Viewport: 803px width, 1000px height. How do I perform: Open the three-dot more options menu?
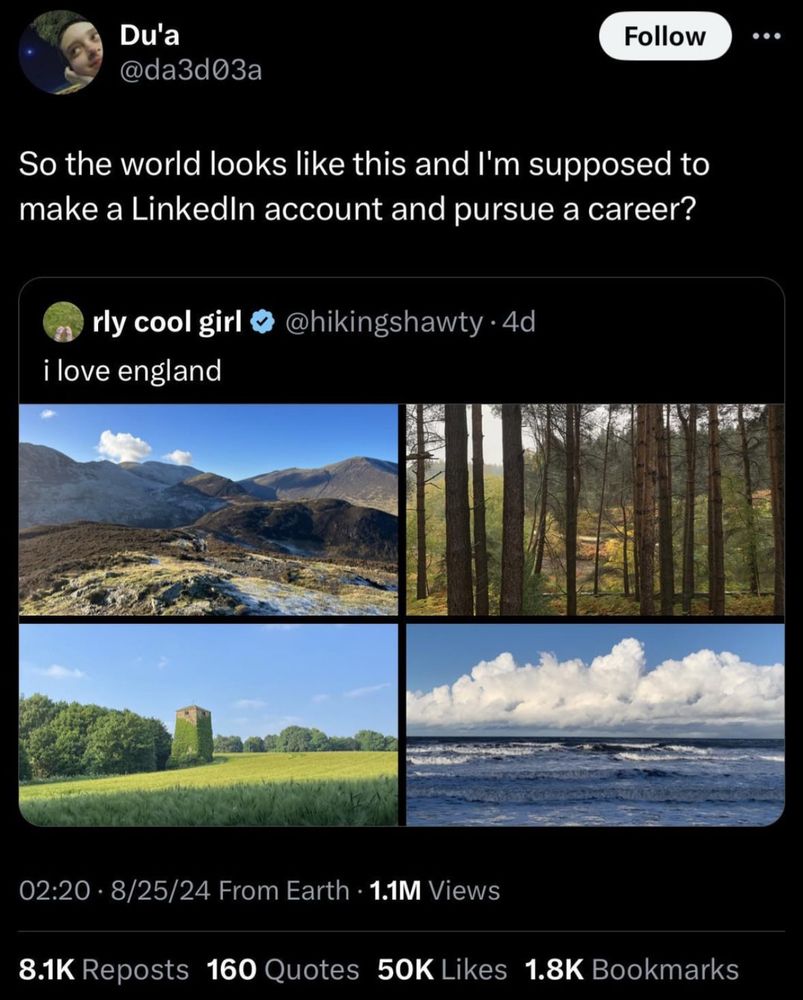click(766, 35)
